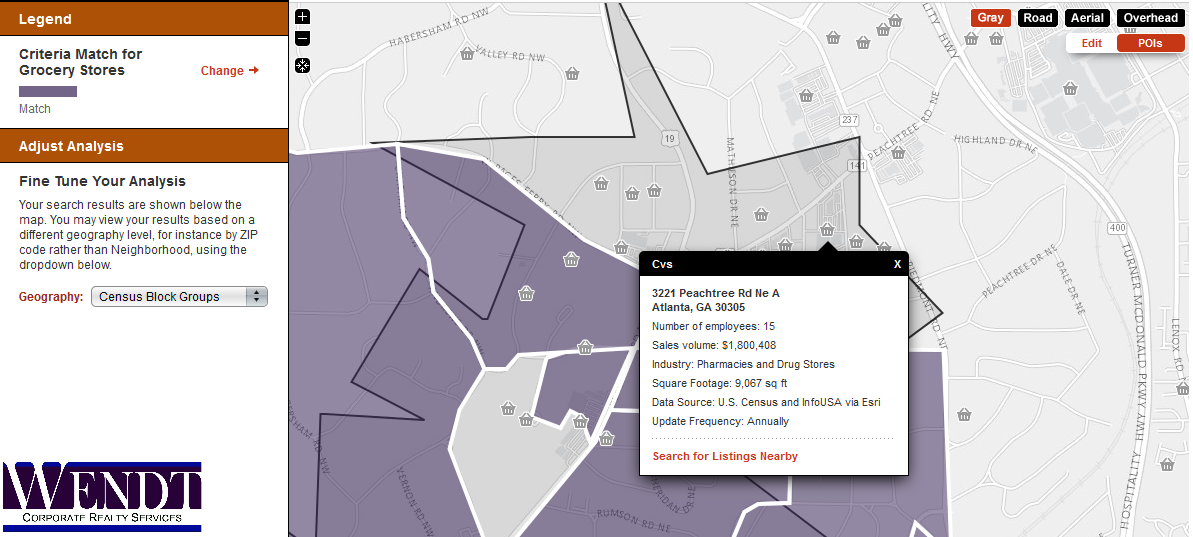Viewport: 1193px width, 537px height.
Task: Switch basemap to Aerial view
Action: tap(1087, 18)
